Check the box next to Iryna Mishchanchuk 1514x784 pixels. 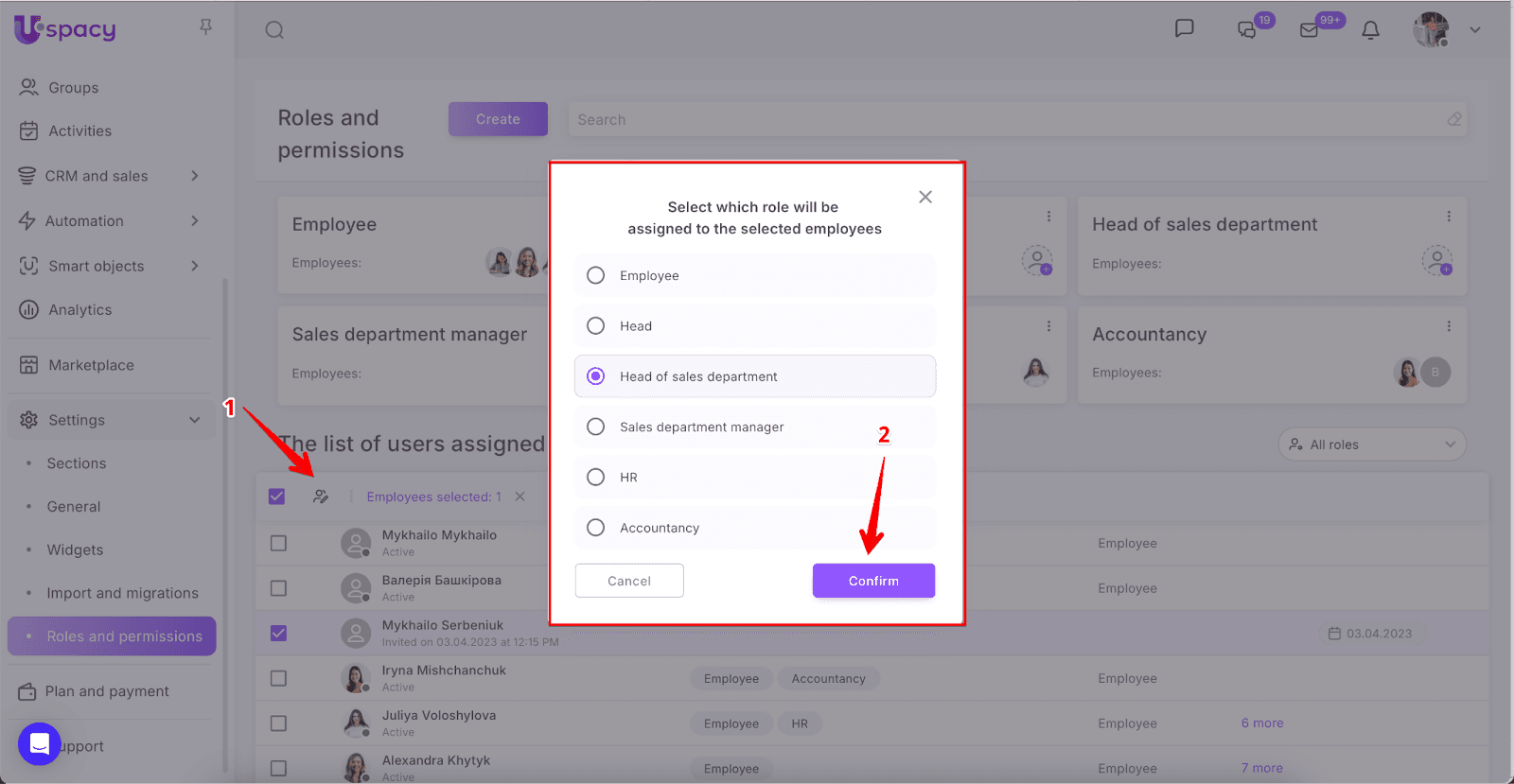[278, 678]
